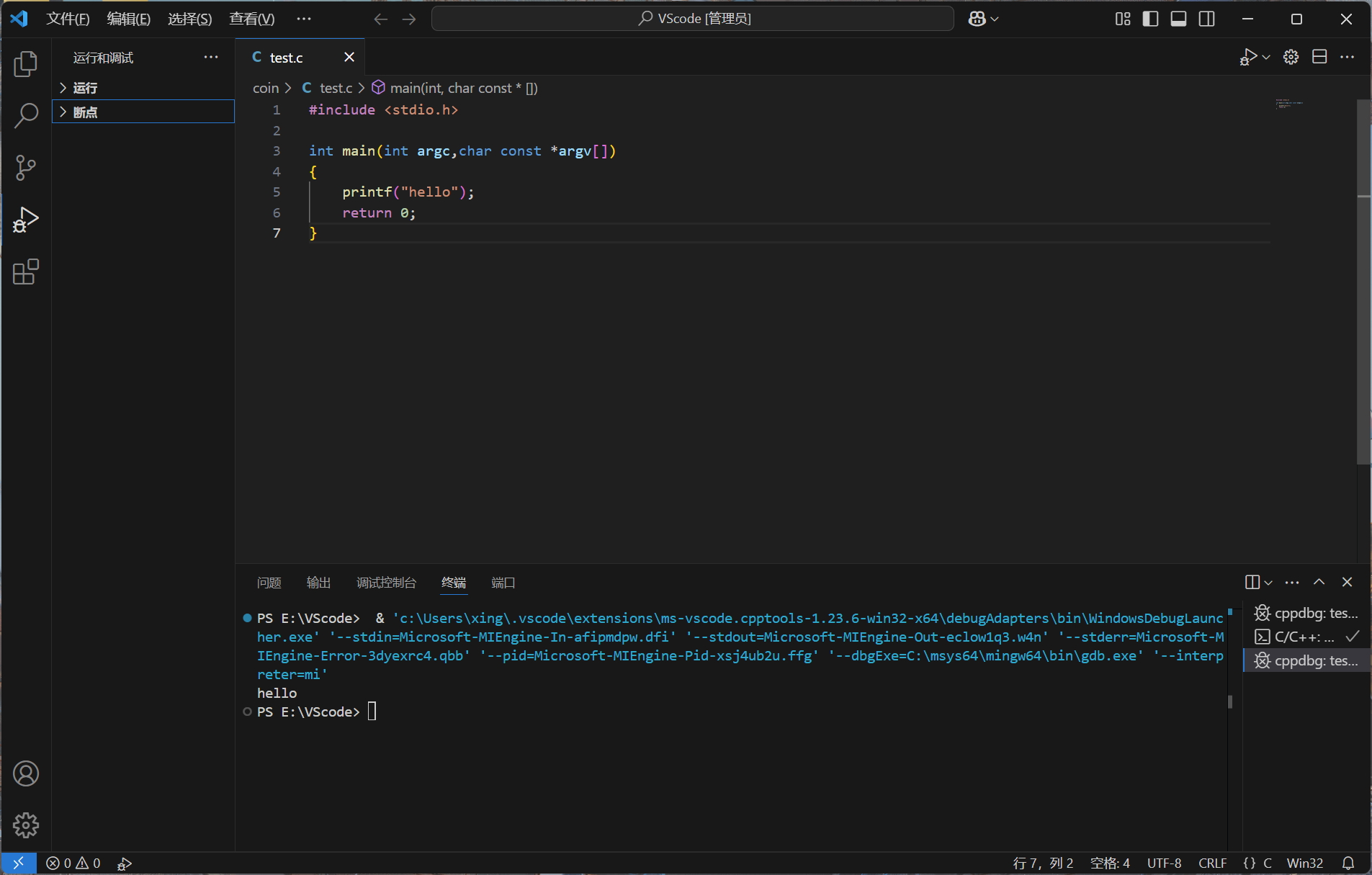The width and height of the screenshot is (1372, 875).
Task: Open the Extensions view icon
Action: (x=25, y=272)
